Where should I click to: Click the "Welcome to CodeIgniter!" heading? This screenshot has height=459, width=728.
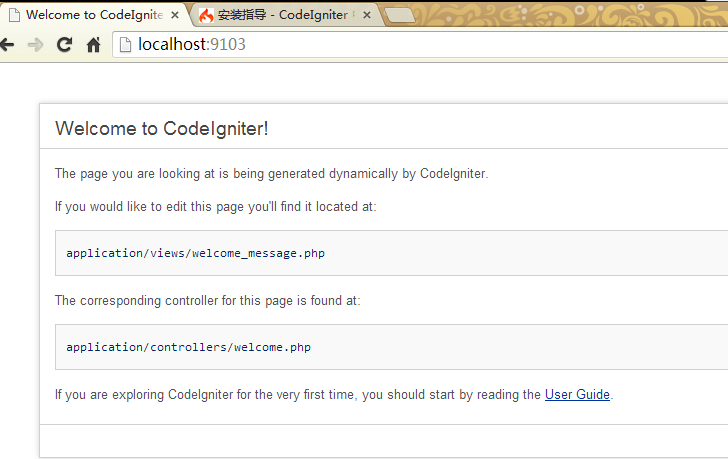pos(161,128)
